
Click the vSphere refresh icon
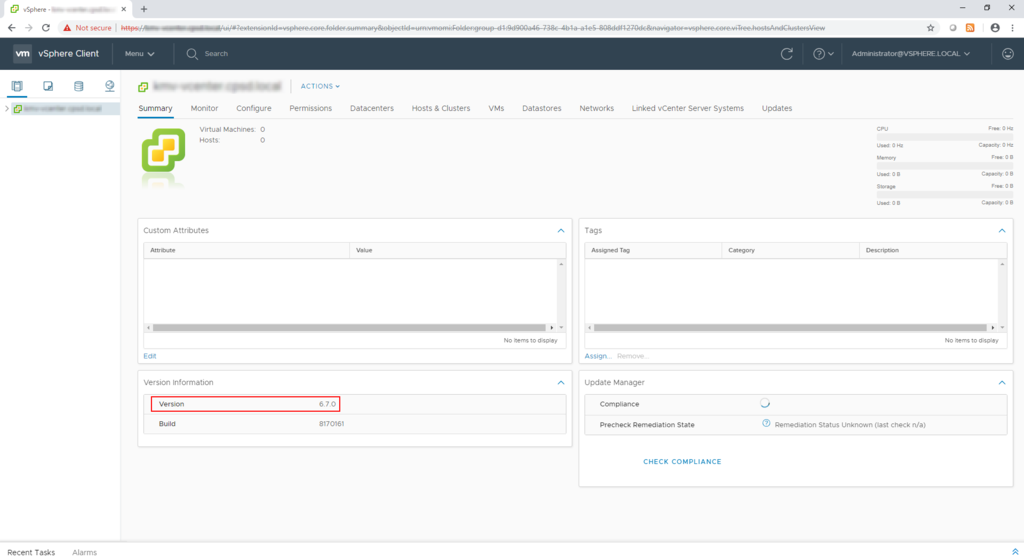tap(787, 54)
